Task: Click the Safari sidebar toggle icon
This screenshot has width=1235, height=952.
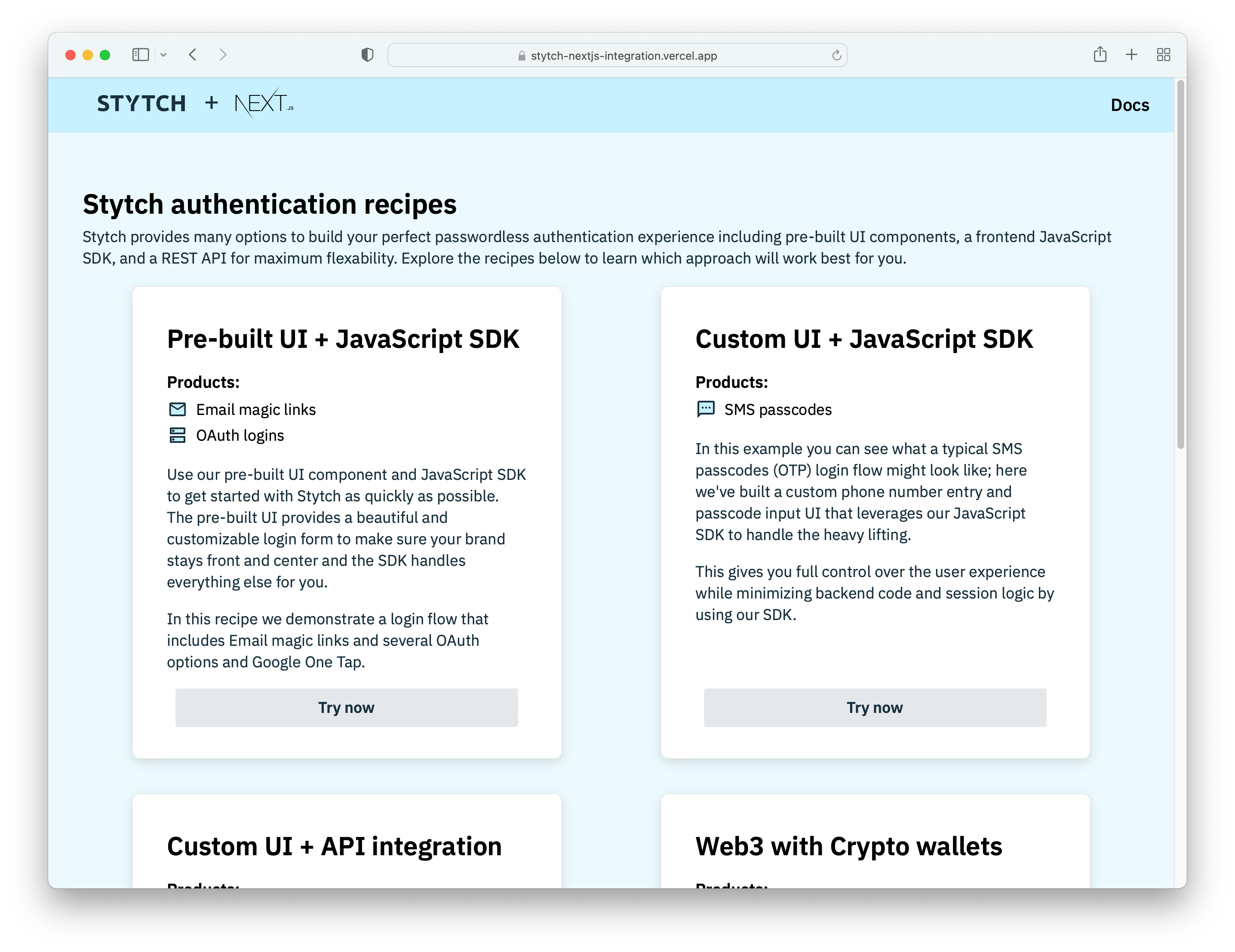Action: [140, 55]
